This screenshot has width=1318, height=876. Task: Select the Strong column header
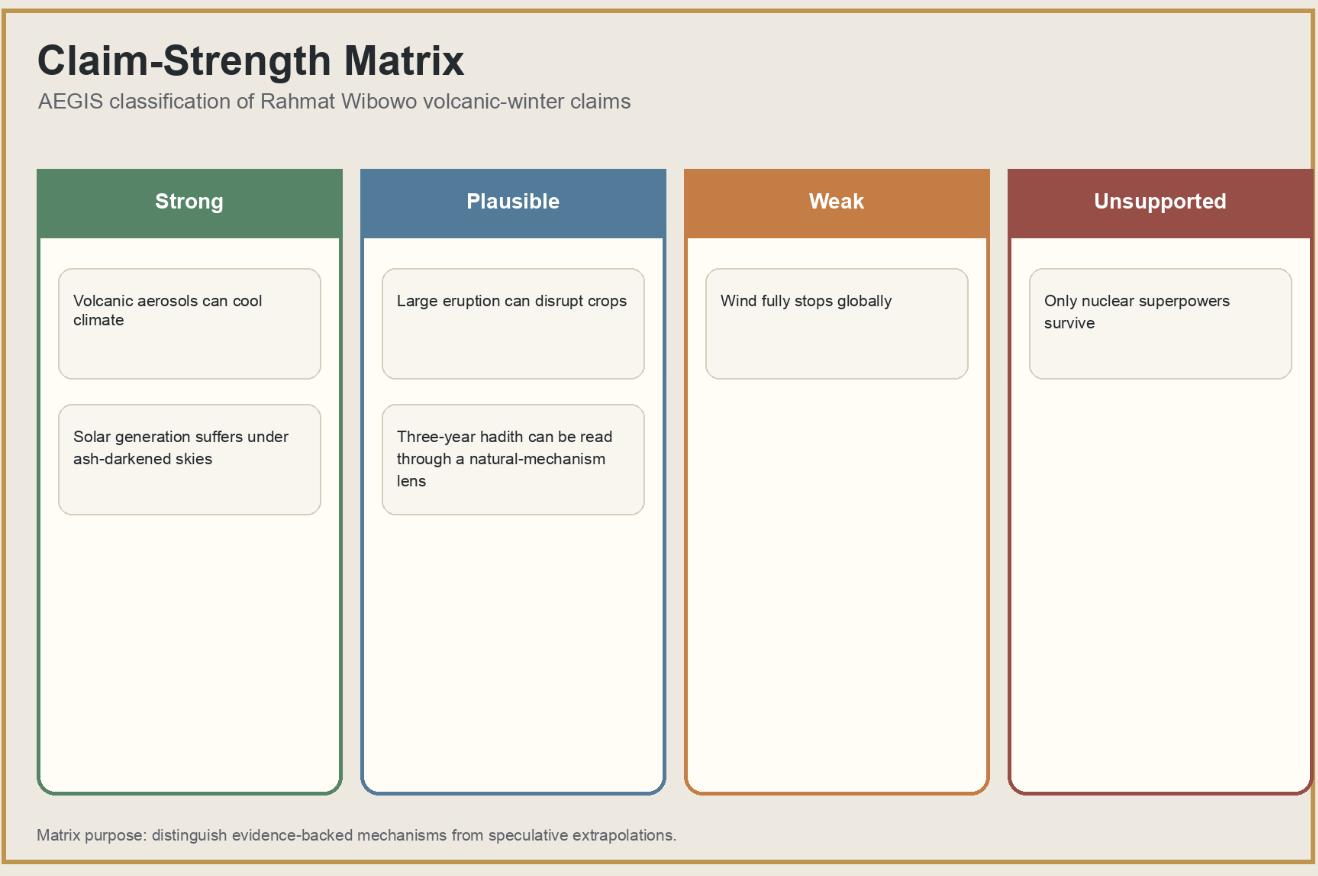pyautogui.click(x=189, y=202)
